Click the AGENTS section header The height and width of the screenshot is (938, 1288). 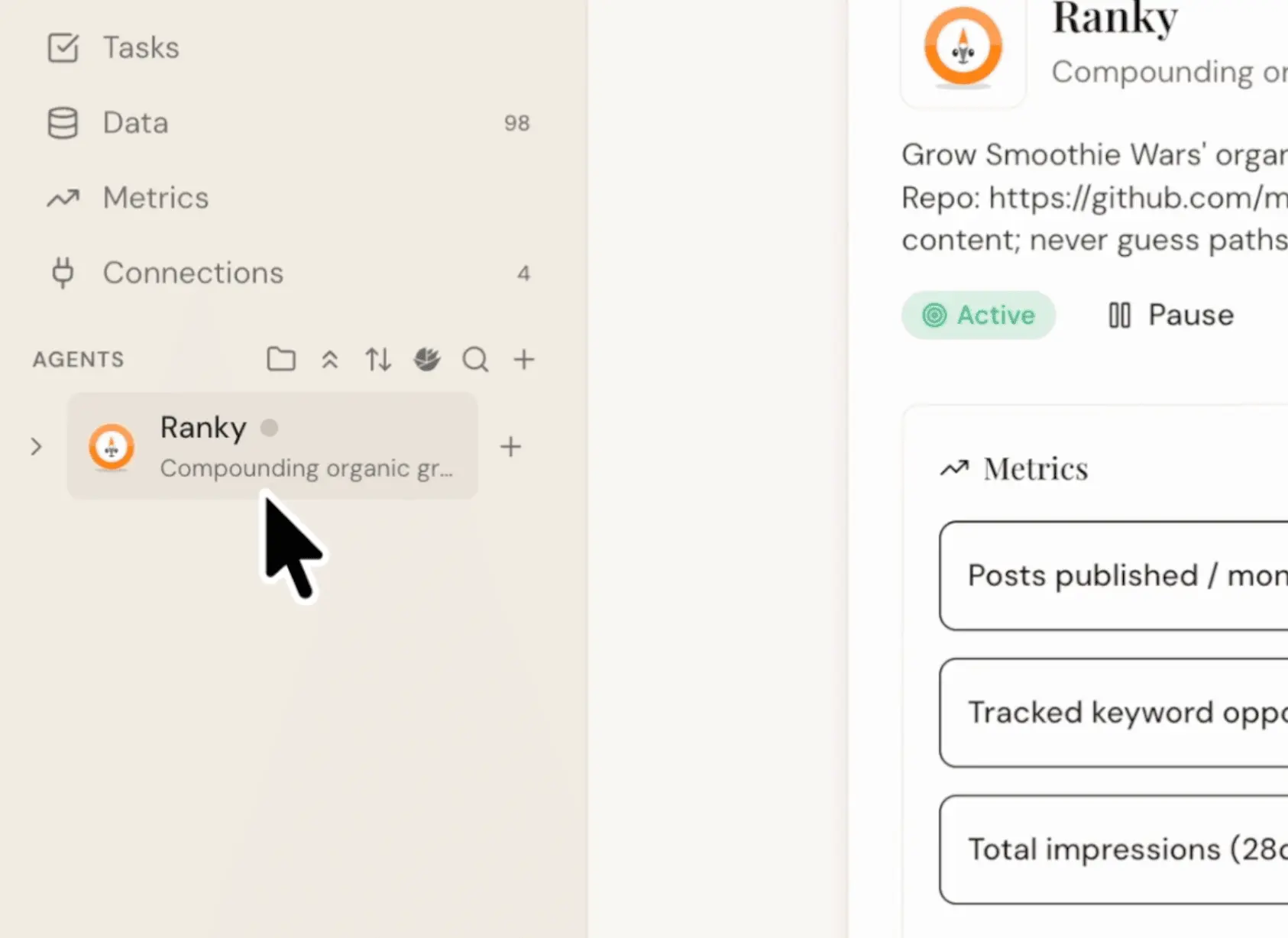[78, 359]
